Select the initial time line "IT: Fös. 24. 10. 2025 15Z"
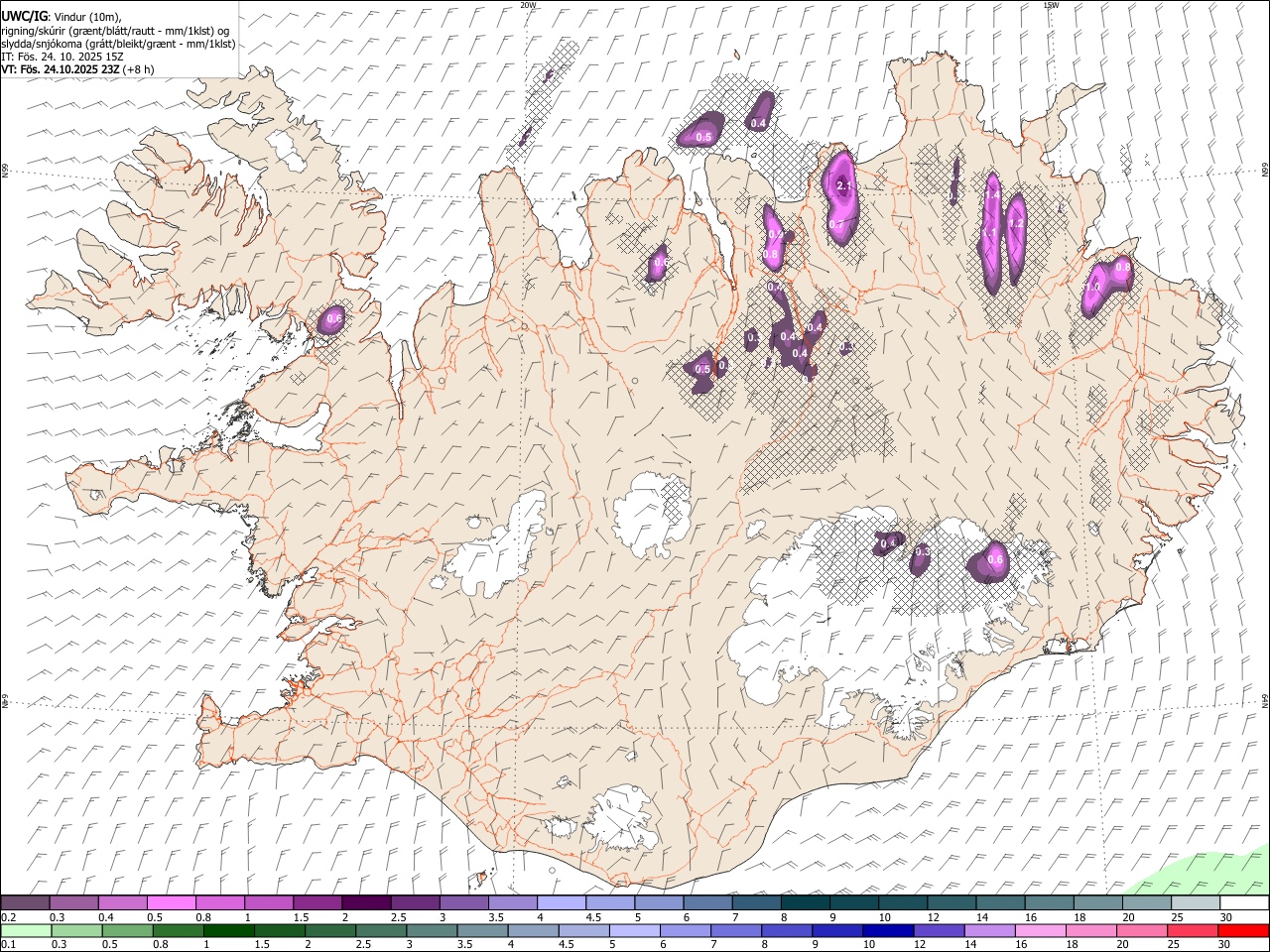Image resolution: width=1270 pixels, height=952 pixels. [63, 57]
